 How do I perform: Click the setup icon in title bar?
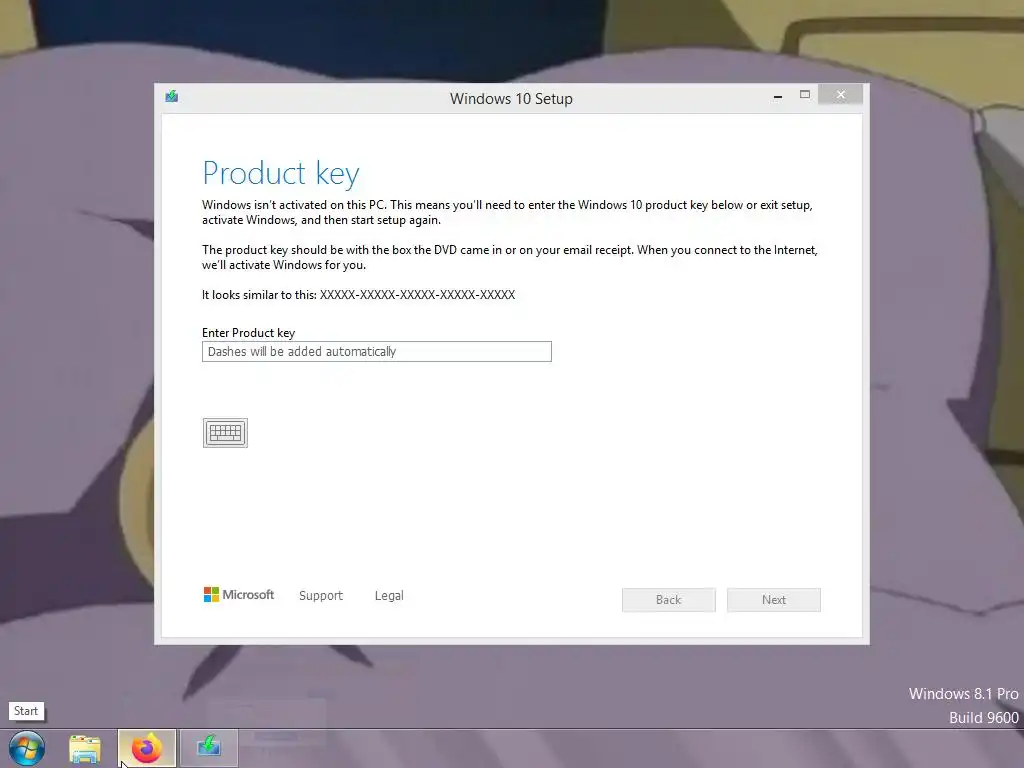[x=172, y=97]
